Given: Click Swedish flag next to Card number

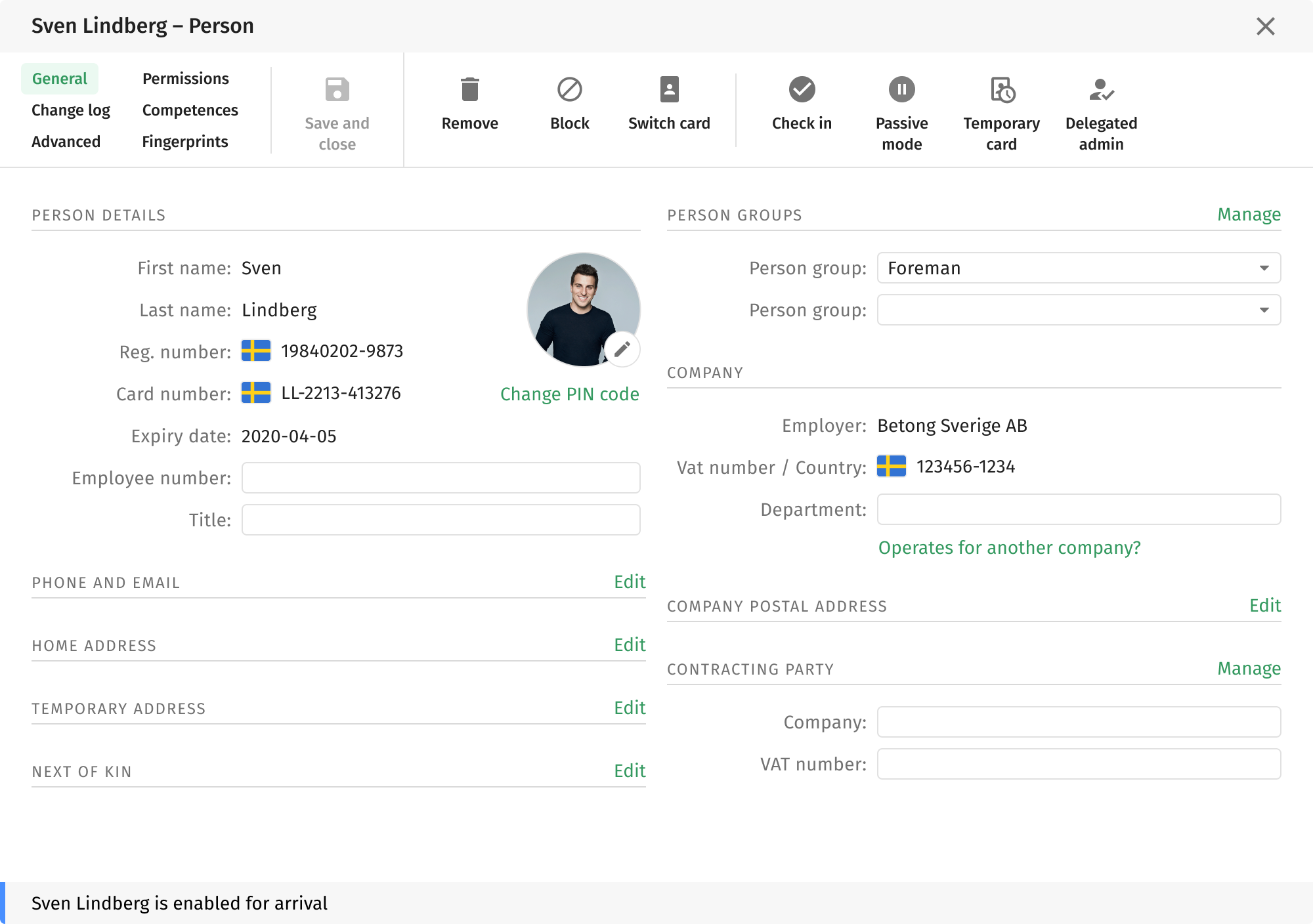Looking at the screenshot, I should tap(256, 393).
